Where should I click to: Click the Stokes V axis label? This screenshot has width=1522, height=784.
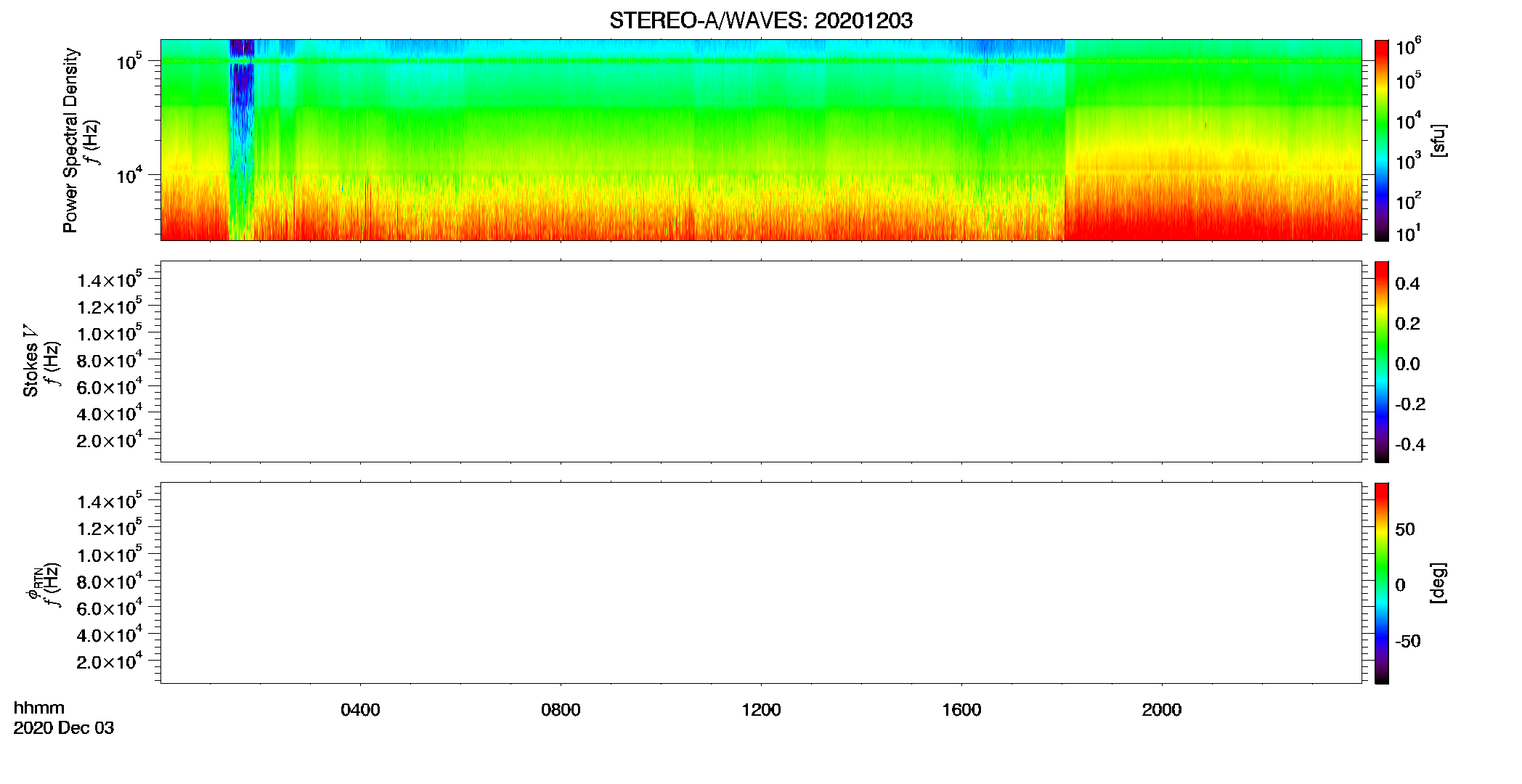(x=30, y=360)
